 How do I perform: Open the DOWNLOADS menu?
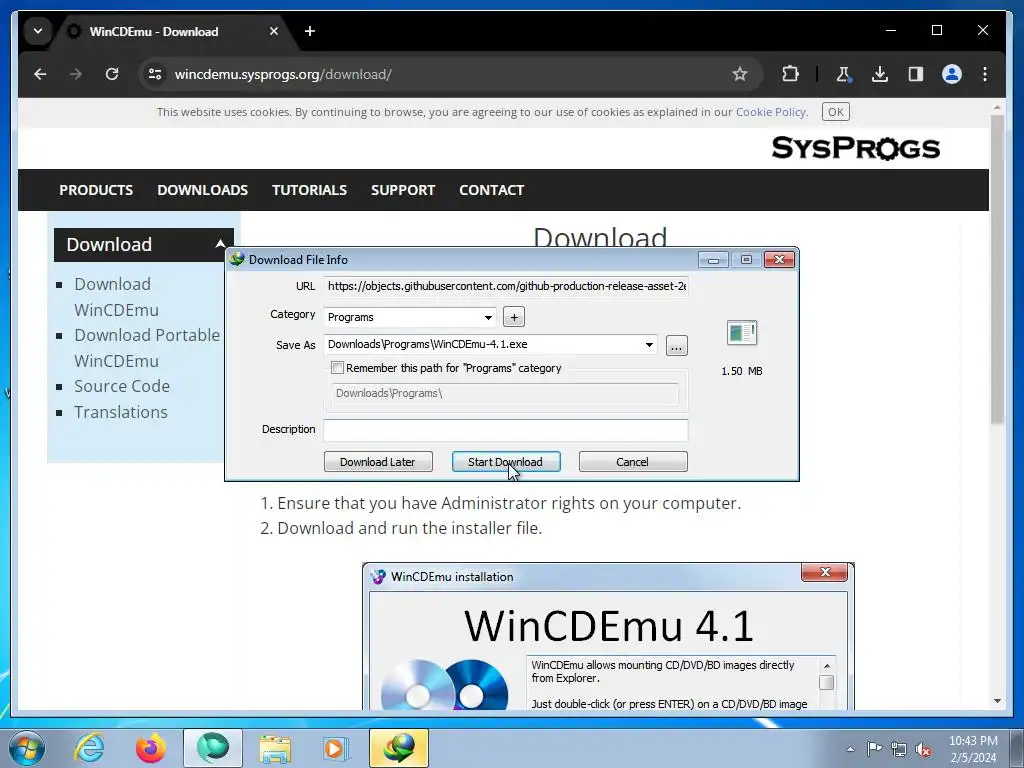coord(202,190)
